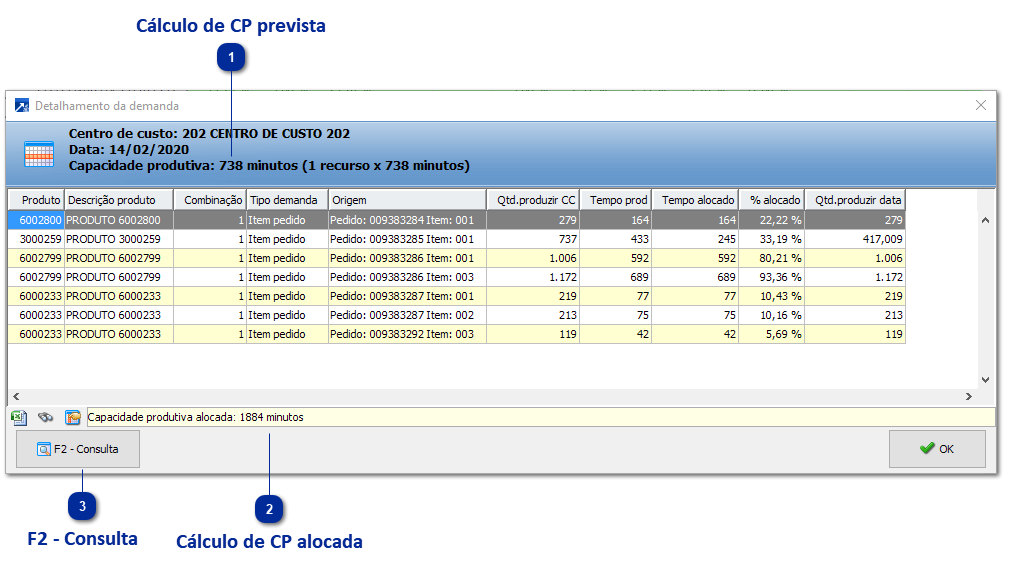Click the Capacidade produtiva alocada status field

[x=541, y=417]
